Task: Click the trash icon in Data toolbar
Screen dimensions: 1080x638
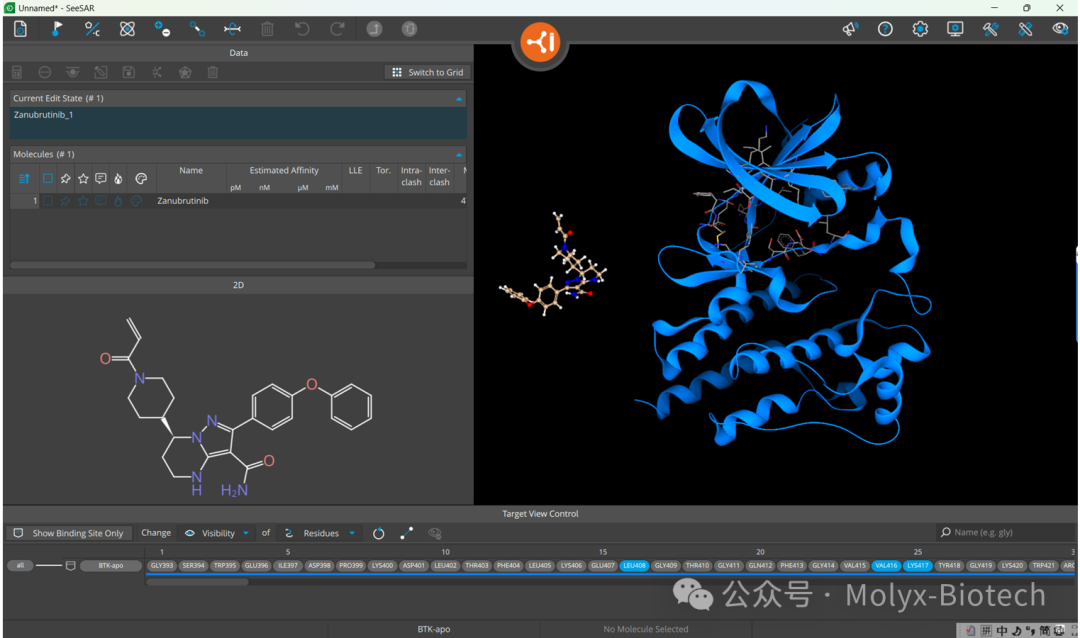Action: (213, 72)
